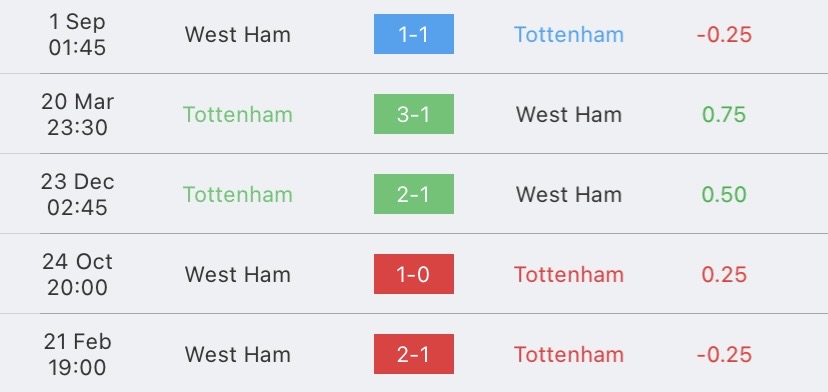Select West Ham in the 24 Oct match
Screen dimensions: 828x392
(238, 274)
